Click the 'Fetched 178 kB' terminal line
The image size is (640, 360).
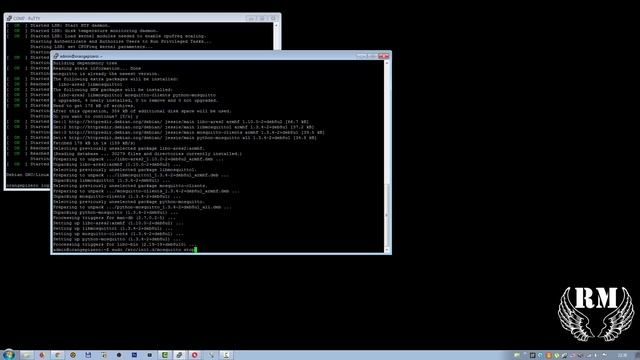94,143
